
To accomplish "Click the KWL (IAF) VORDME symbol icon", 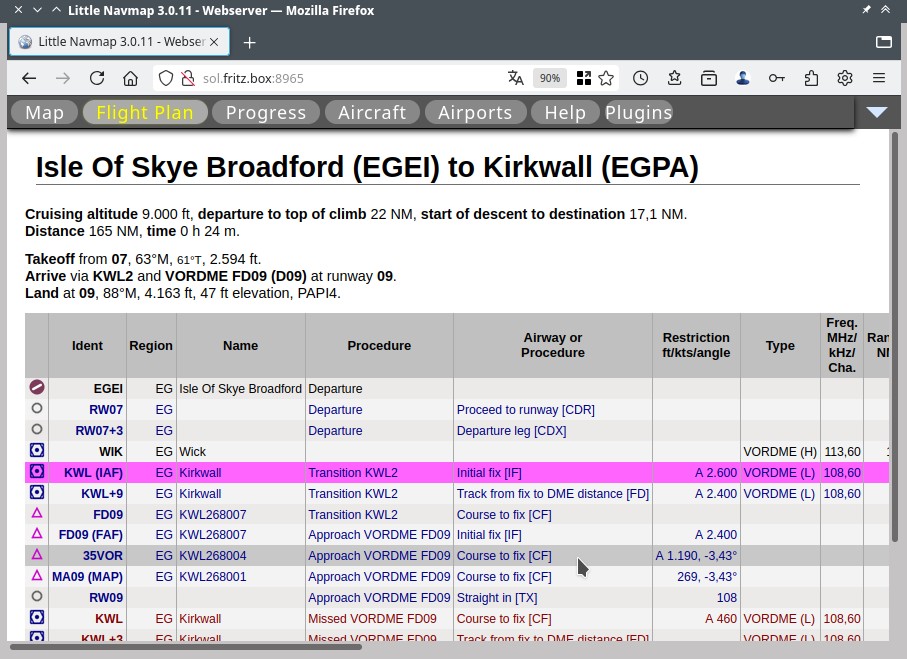I will pos(37,471).
